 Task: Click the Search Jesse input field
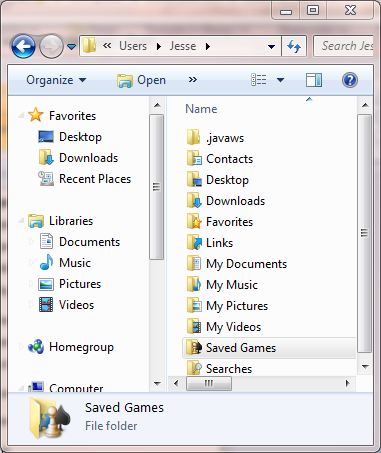344,46
